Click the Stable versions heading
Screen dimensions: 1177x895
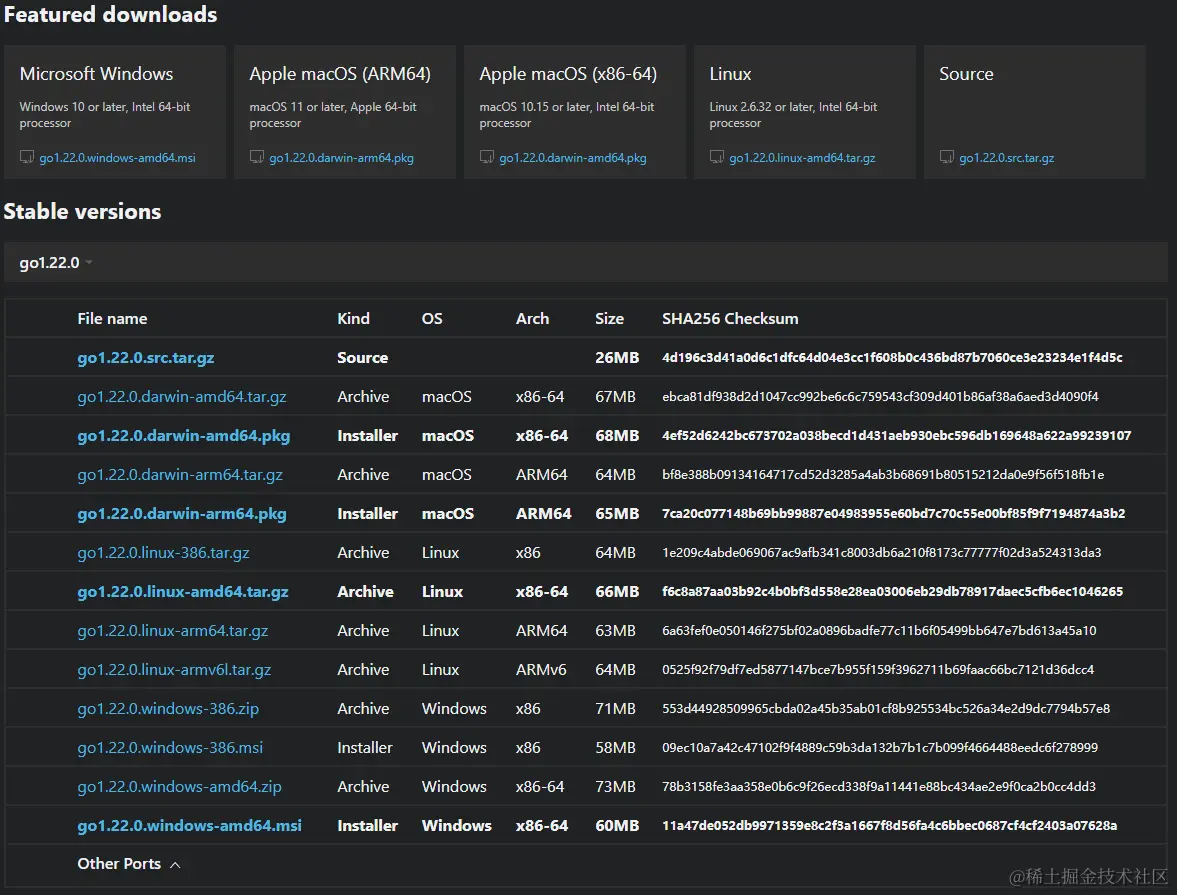click(83, 212)
